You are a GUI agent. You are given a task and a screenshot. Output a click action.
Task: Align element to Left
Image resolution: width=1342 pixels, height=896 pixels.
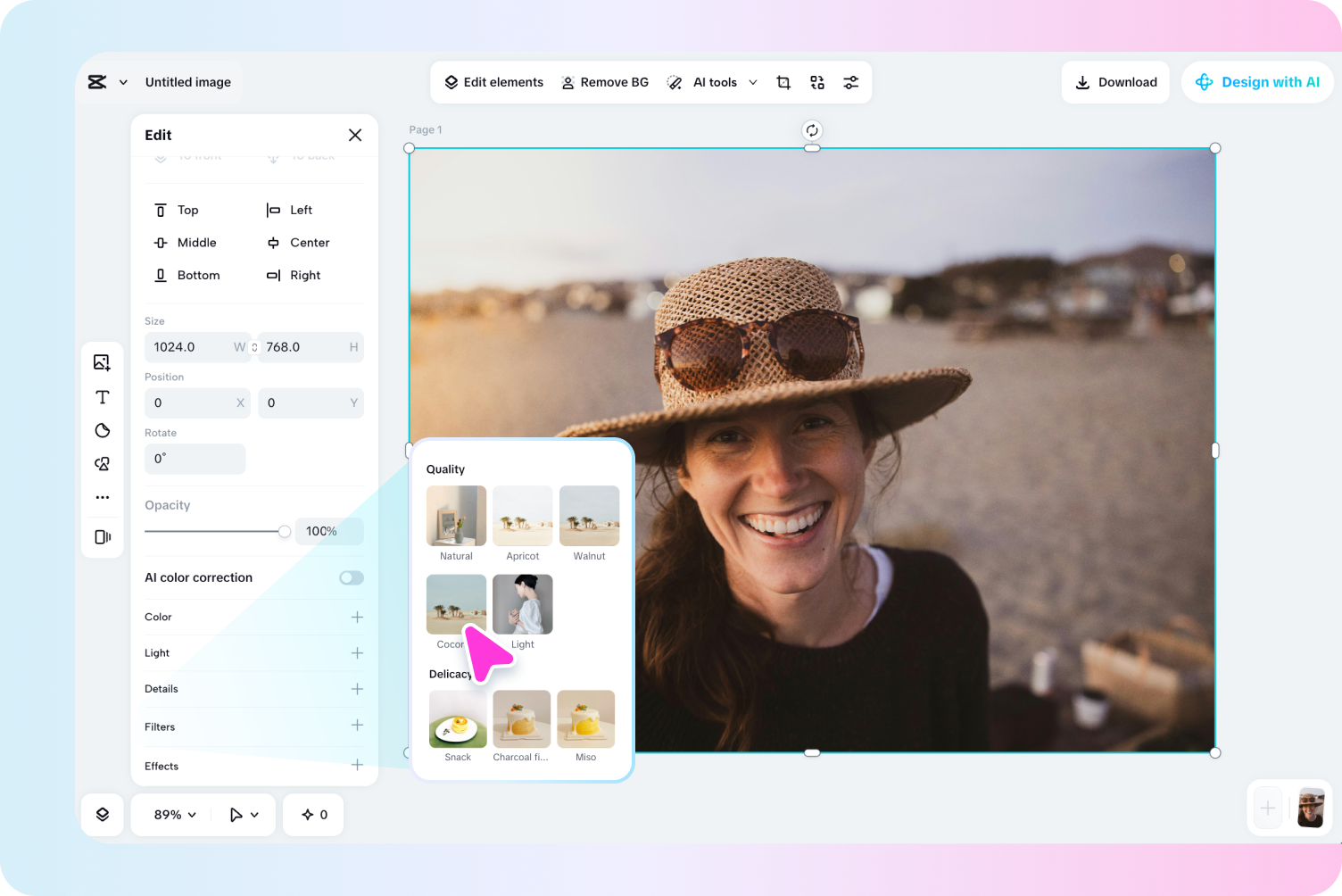pos(289,210)
